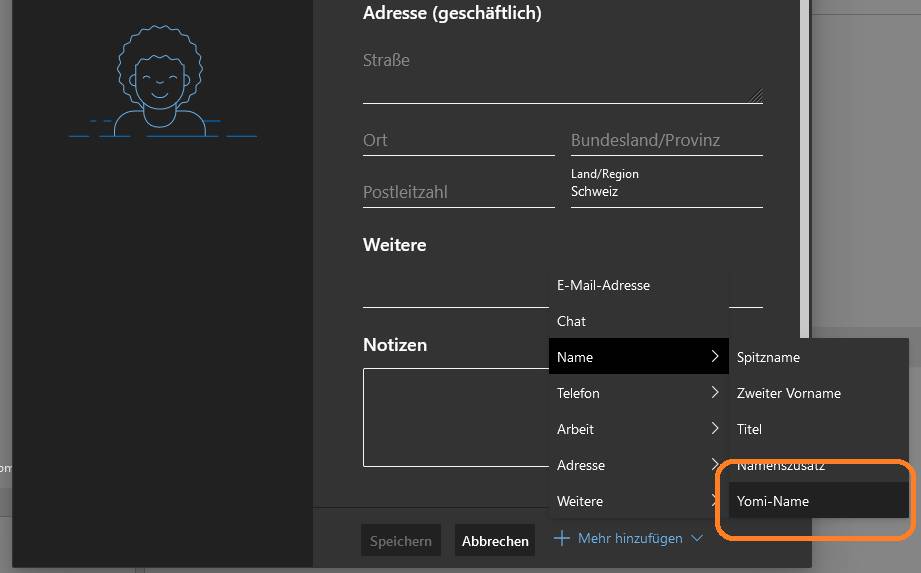Choose the Chat menu entry
921x573 pixels.
click(571, 321)
